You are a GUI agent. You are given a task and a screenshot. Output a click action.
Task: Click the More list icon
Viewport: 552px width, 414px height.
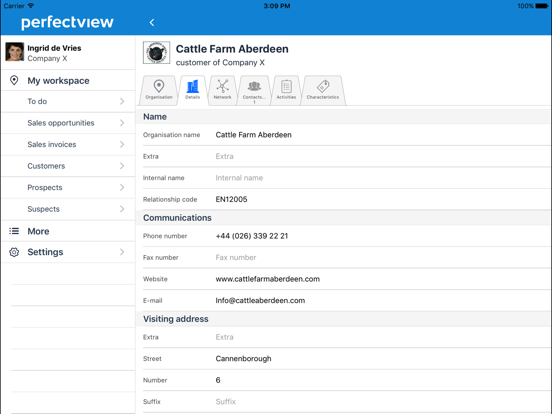click(14, 231)
